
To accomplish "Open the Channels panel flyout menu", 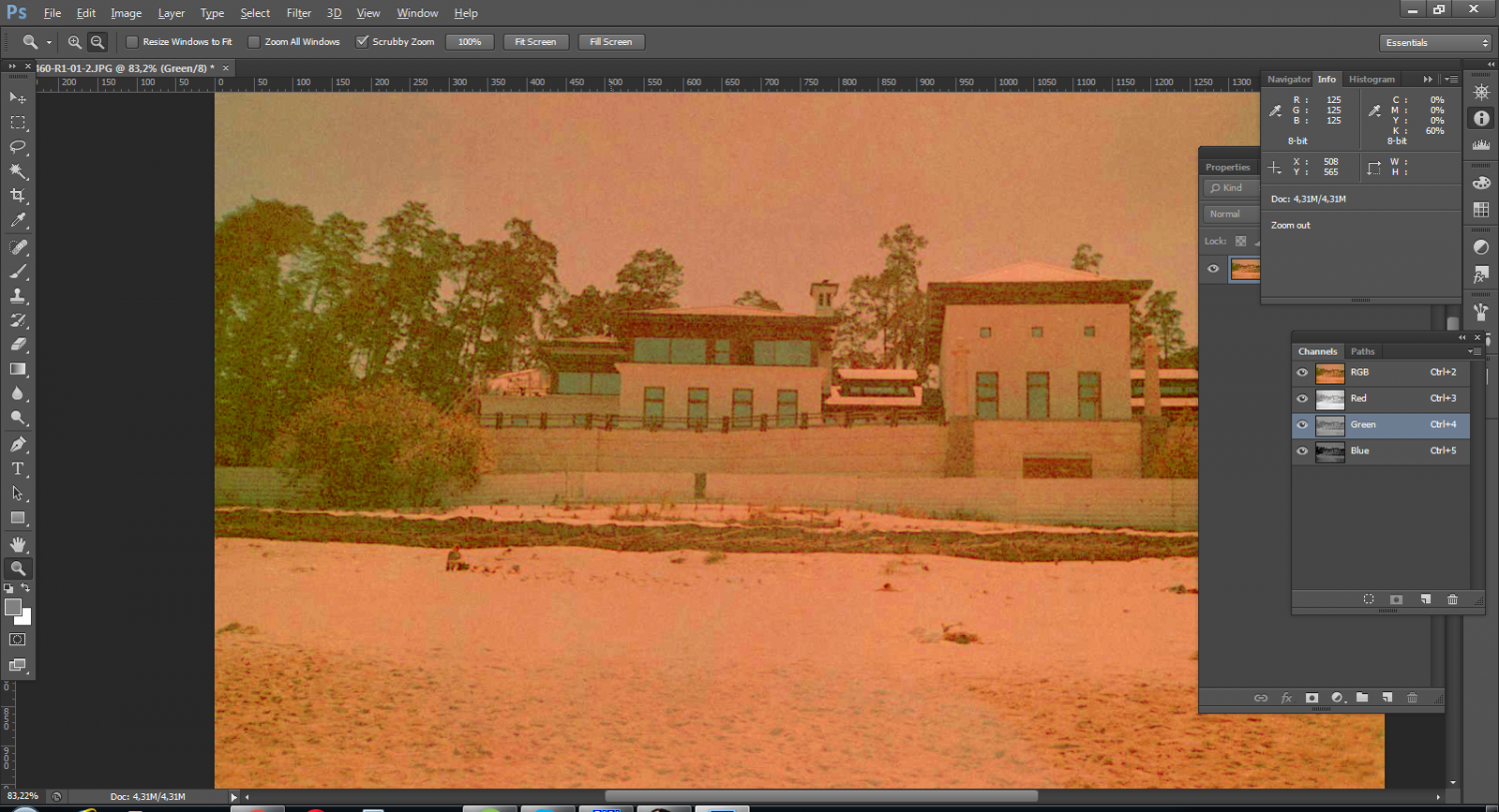I will pos(1474,352).
